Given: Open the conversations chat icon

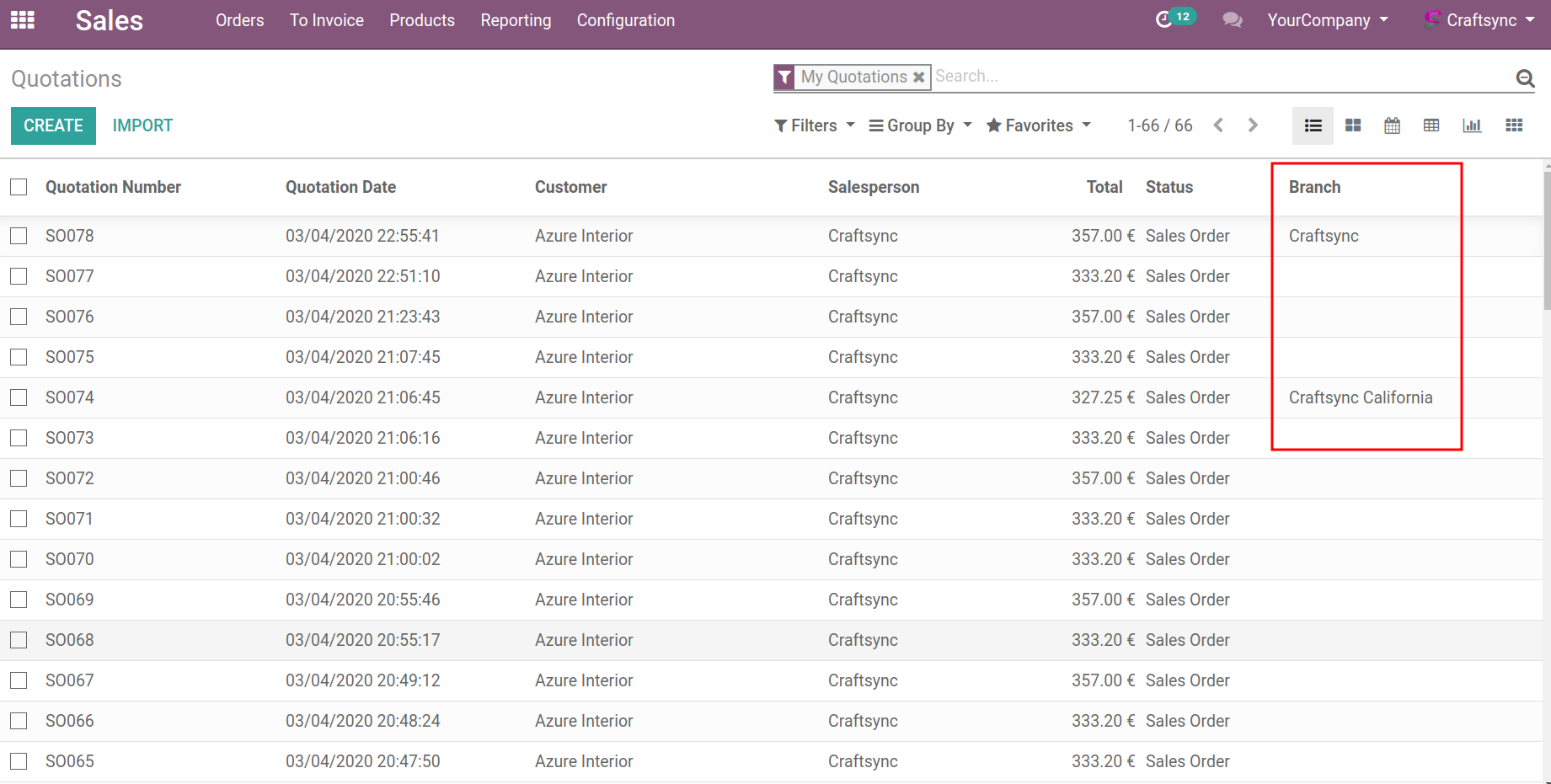Looking at the screenshot, I should coord(1232,20).
